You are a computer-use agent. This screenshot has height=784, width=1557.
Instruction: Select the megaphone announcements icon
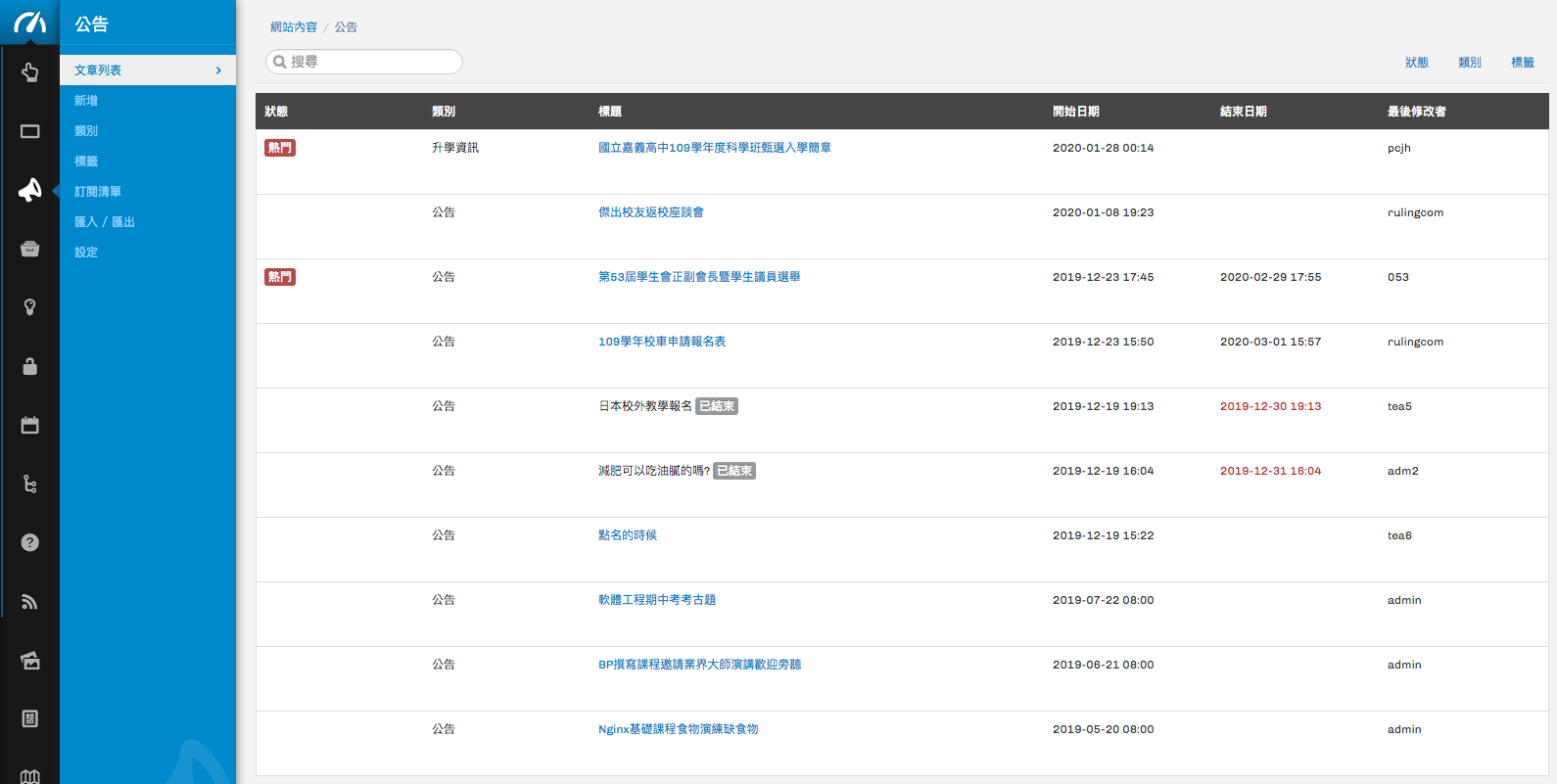click(x=29, y=190)
